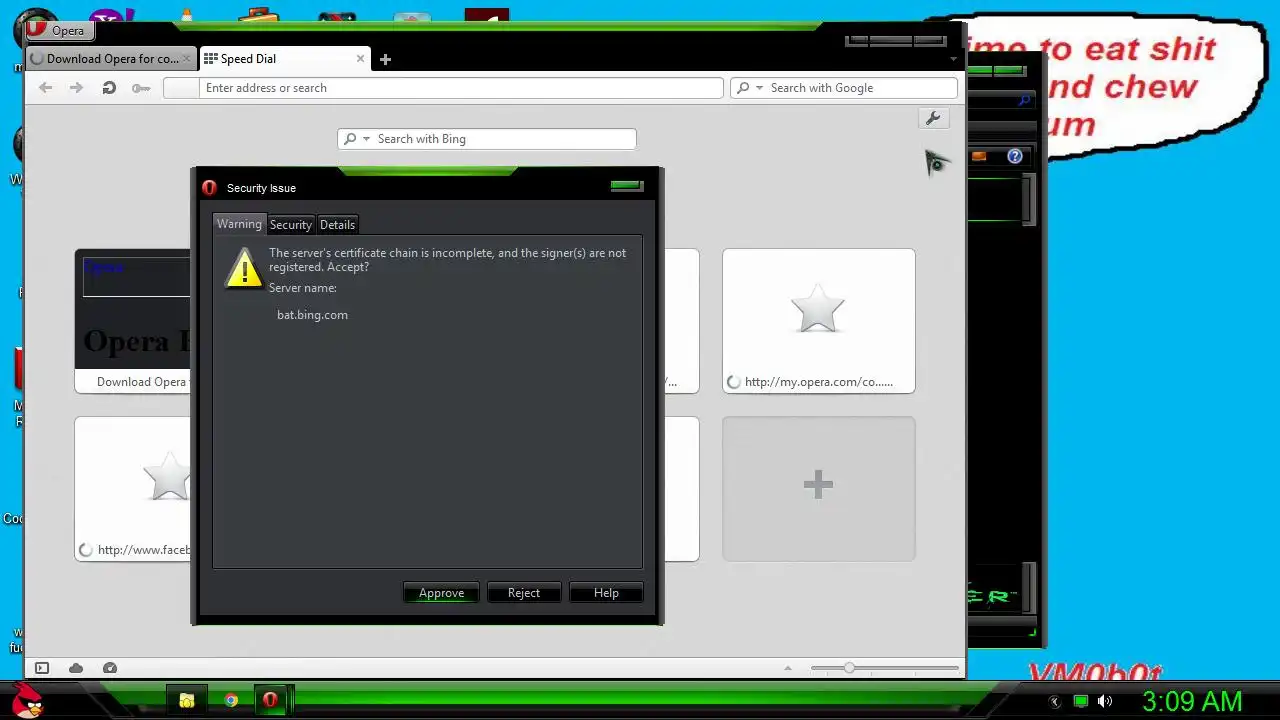Click the yellow warning triangle icon
The image size is (1280, 720).
[x=244, y=268]
